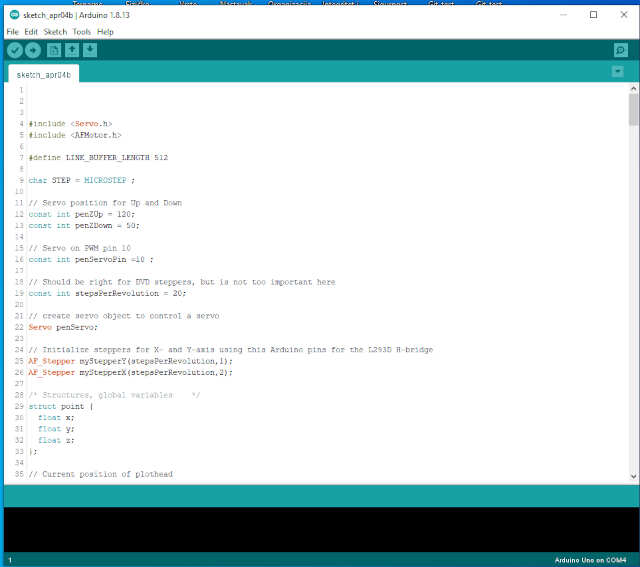640x567 pixels.
Task: Click the 'Arduino Uno on COM4' status text
Action: click(590, 560)
